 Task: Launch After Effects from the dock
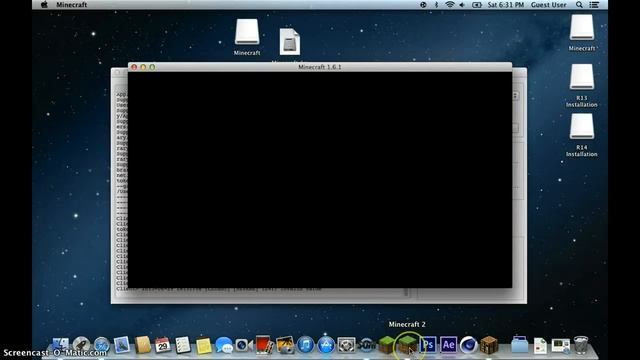[448, 345]
